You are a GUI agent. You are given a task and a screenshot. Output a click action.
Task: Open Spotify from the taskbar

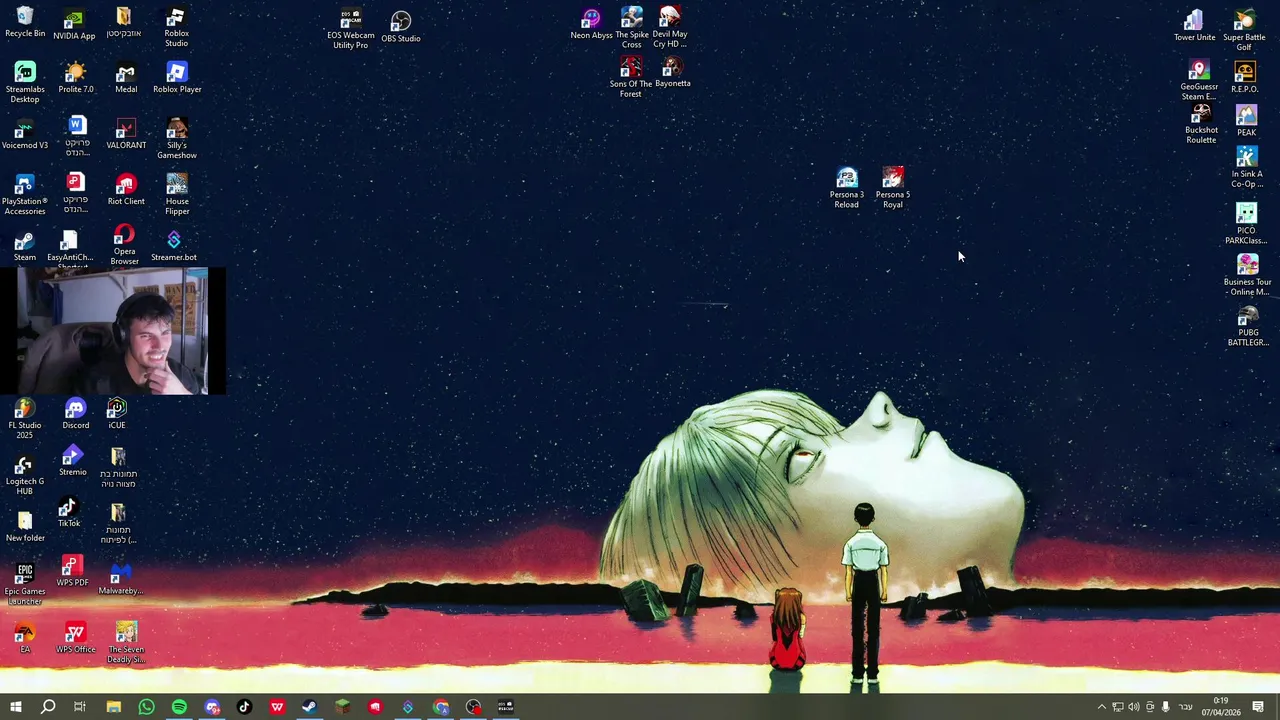click(179, 707)
